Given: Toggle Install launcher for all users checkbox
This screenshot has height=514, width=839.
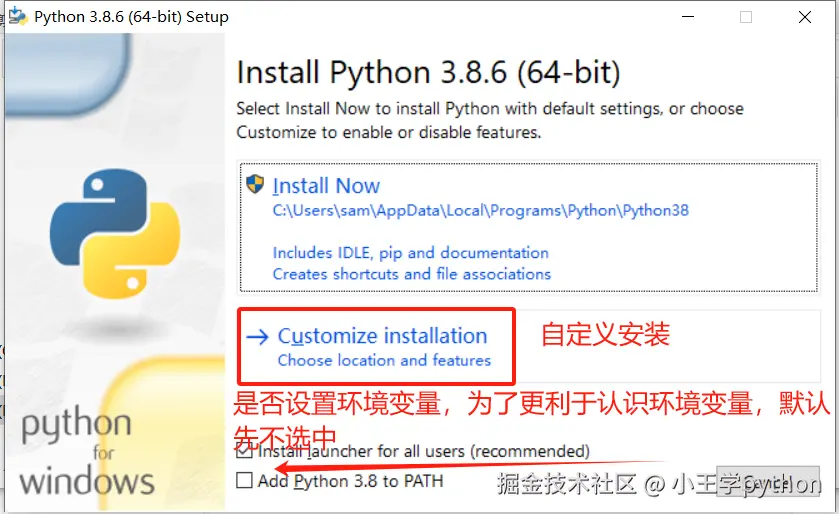Looking at the screenshot, I should tap(244, 452).
